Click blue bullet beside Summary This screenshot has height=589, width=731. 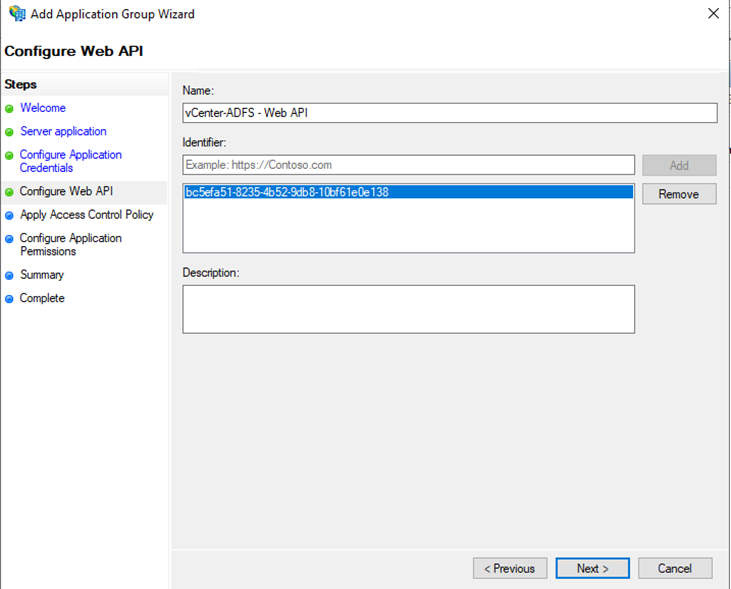(x=9, y=276)
